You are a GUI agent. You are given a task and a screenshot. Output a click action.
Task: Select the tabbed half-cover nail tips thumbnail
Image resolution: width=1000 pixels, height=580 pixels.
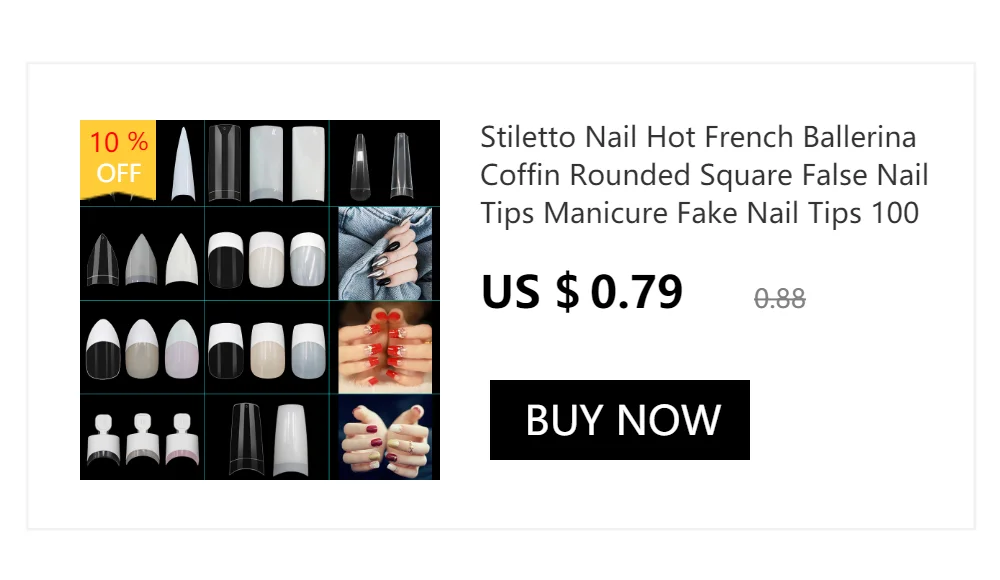point(142,437)
